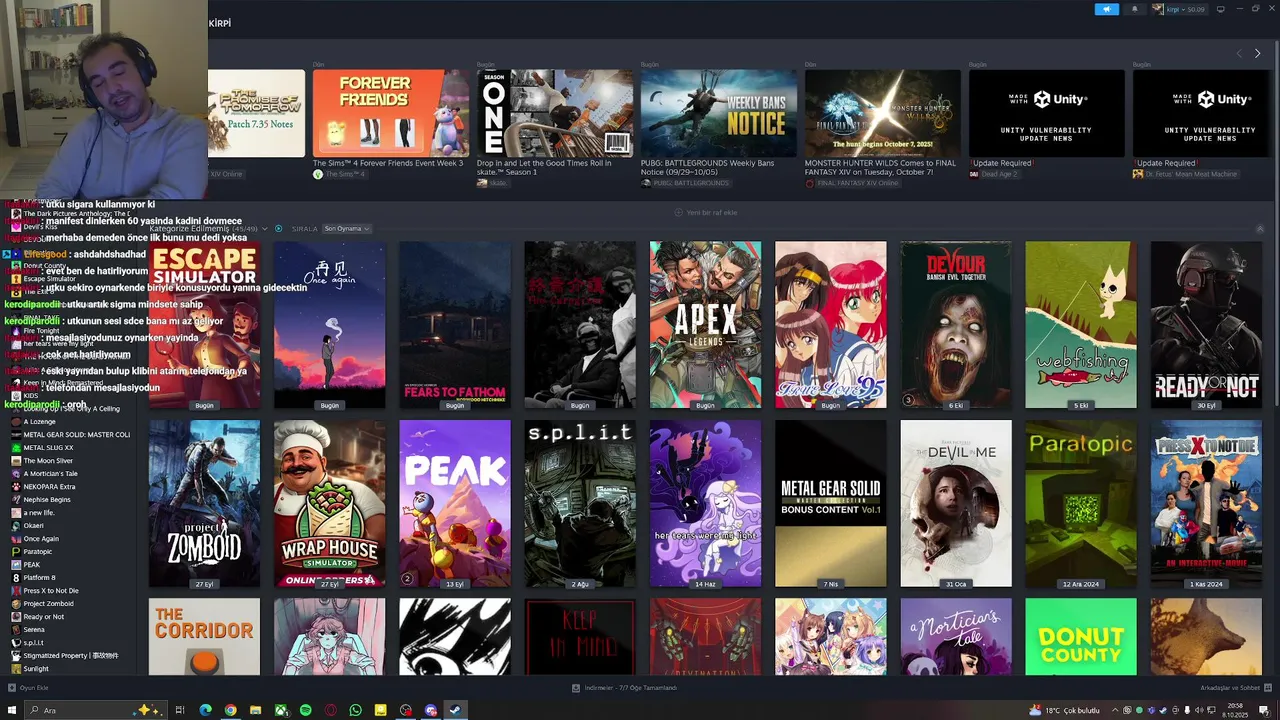Open Steam announcements megaphone button
The height and width of the screenshot is (720, 1280).
[x=1106, y=9]
